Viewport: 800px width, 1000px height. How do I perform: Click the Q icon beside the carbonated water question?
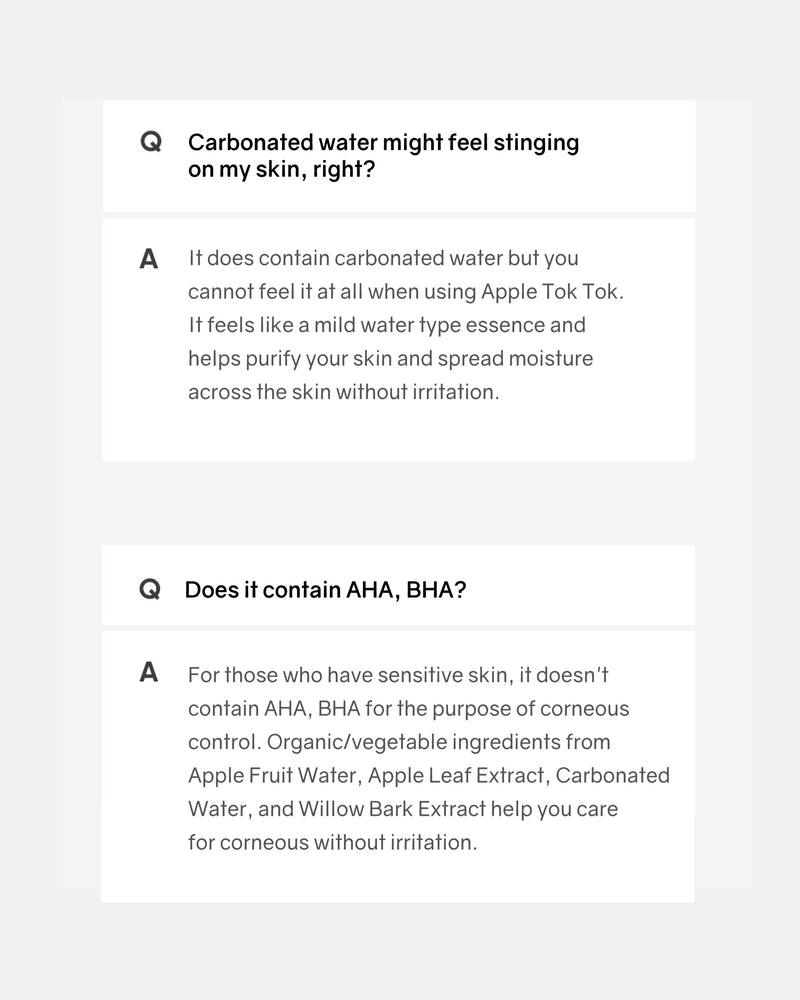pyautogui.click(x=150, y=143)
